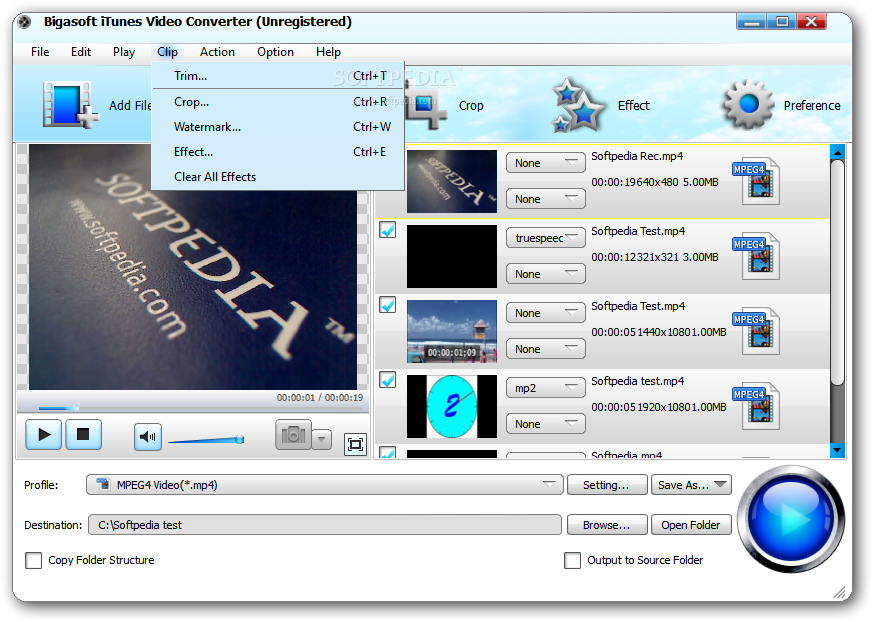Start conversion with the big blue button

coord(791,518)
